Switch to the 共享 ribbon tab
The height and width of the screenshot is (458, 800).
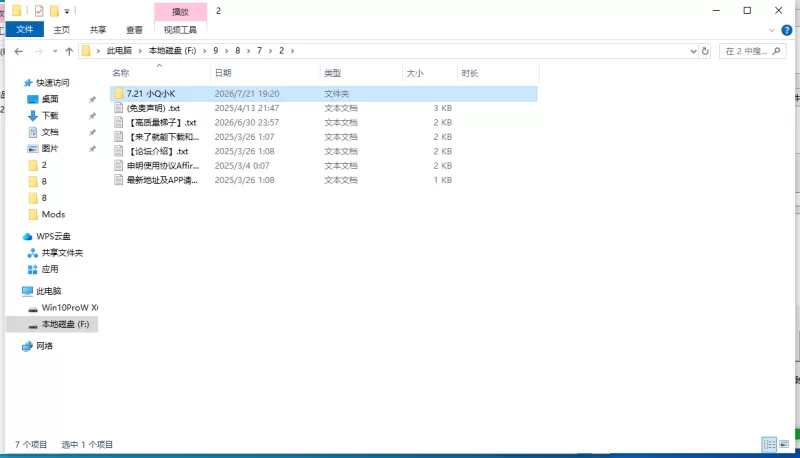coord(98,30)
